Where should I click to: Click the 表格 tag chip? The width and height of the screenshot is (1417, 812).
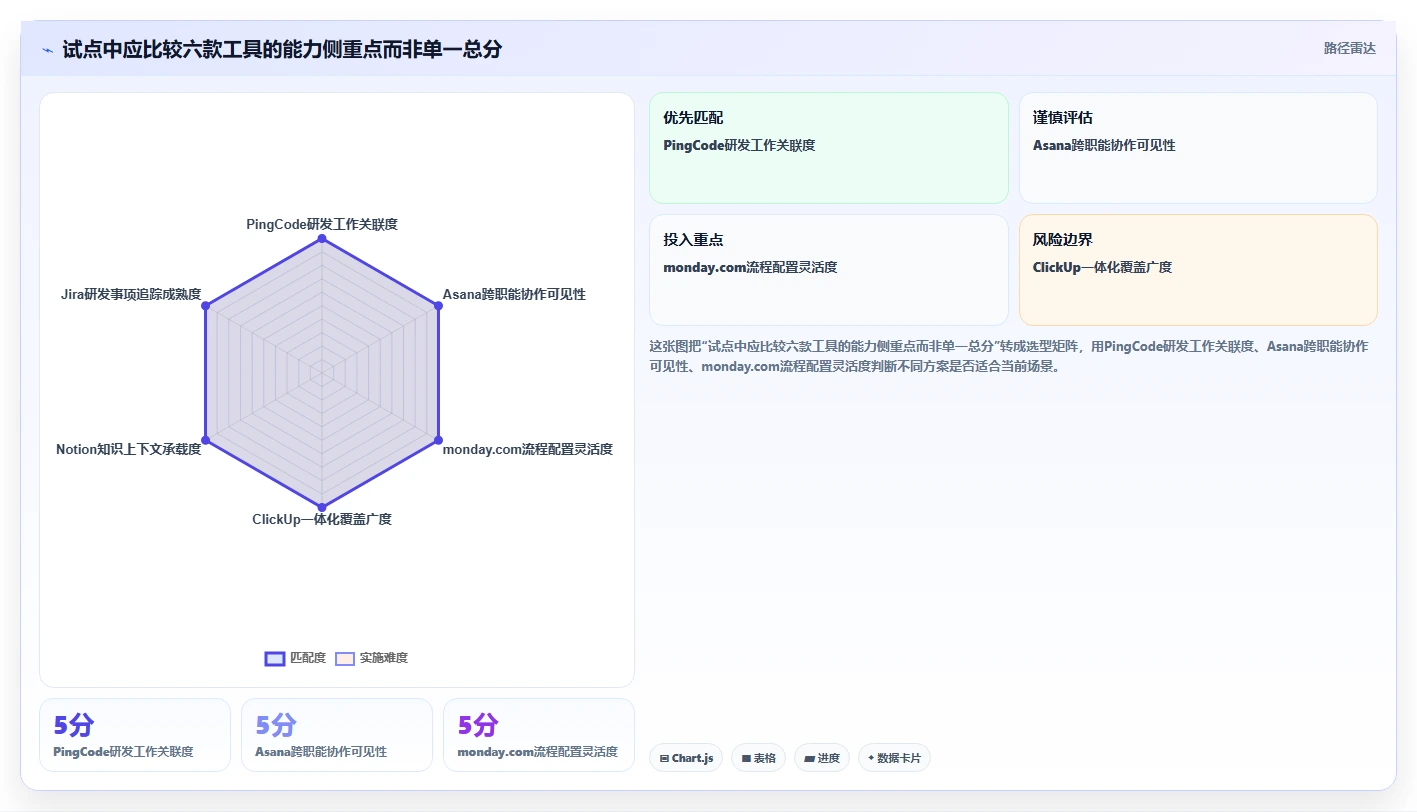(759, 758)
